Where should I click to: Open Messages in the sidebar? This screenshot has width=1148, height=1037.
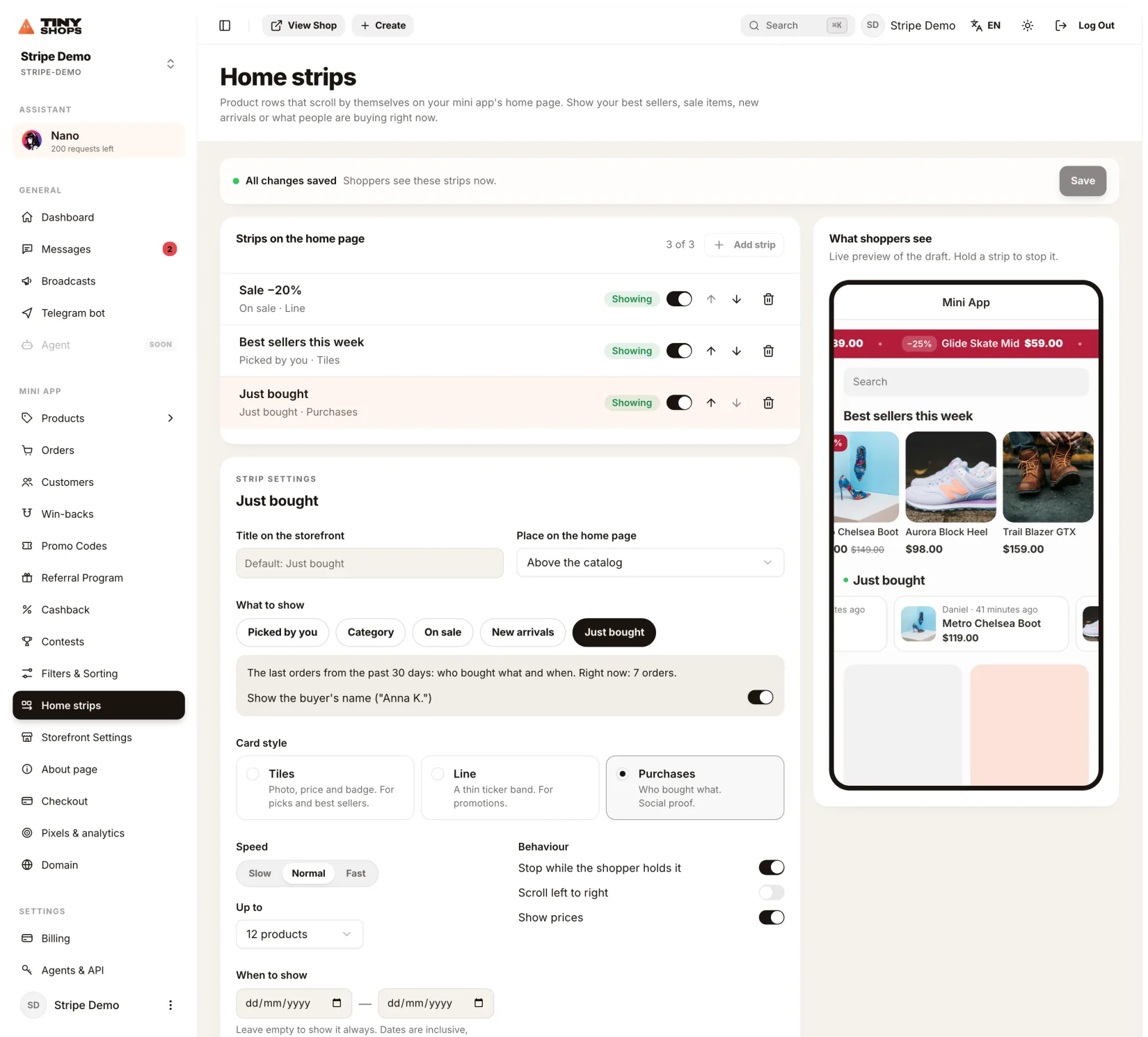pos(99,249)
